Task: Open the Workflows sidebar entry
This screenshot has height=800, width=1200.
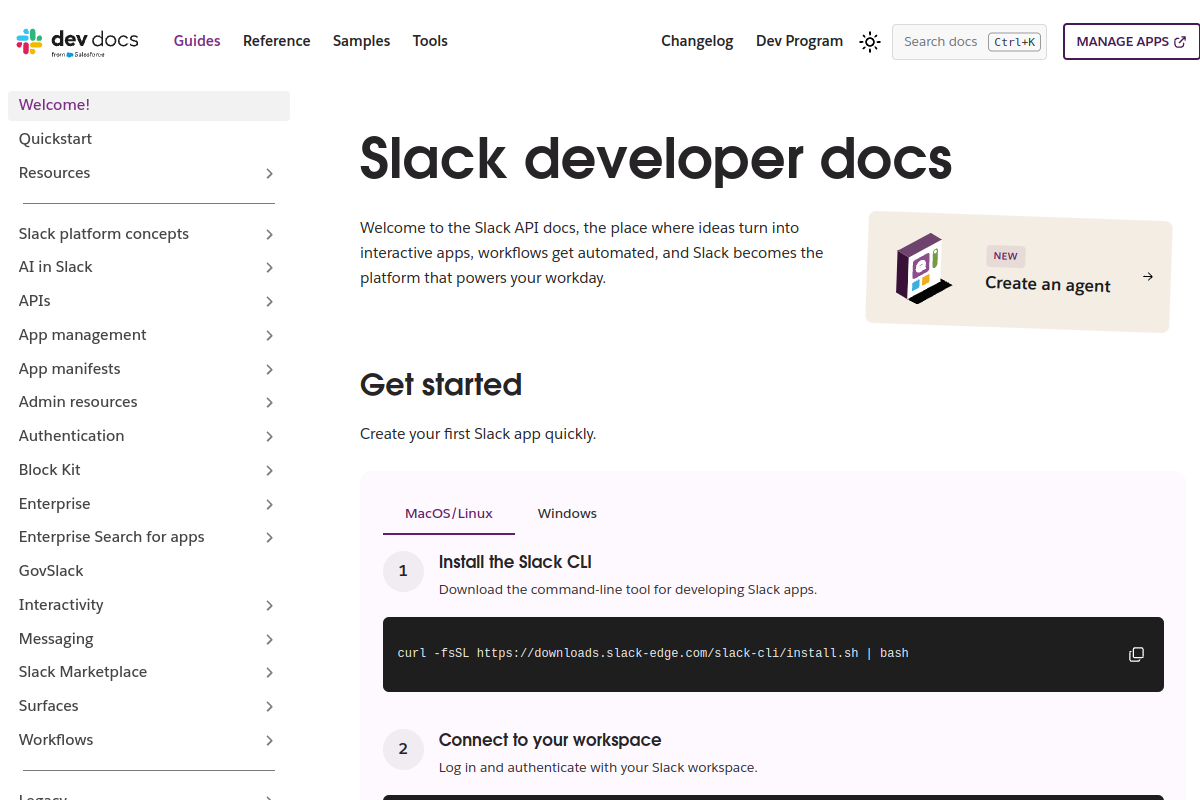Action: pyautogui.click(x=56, y=740)
